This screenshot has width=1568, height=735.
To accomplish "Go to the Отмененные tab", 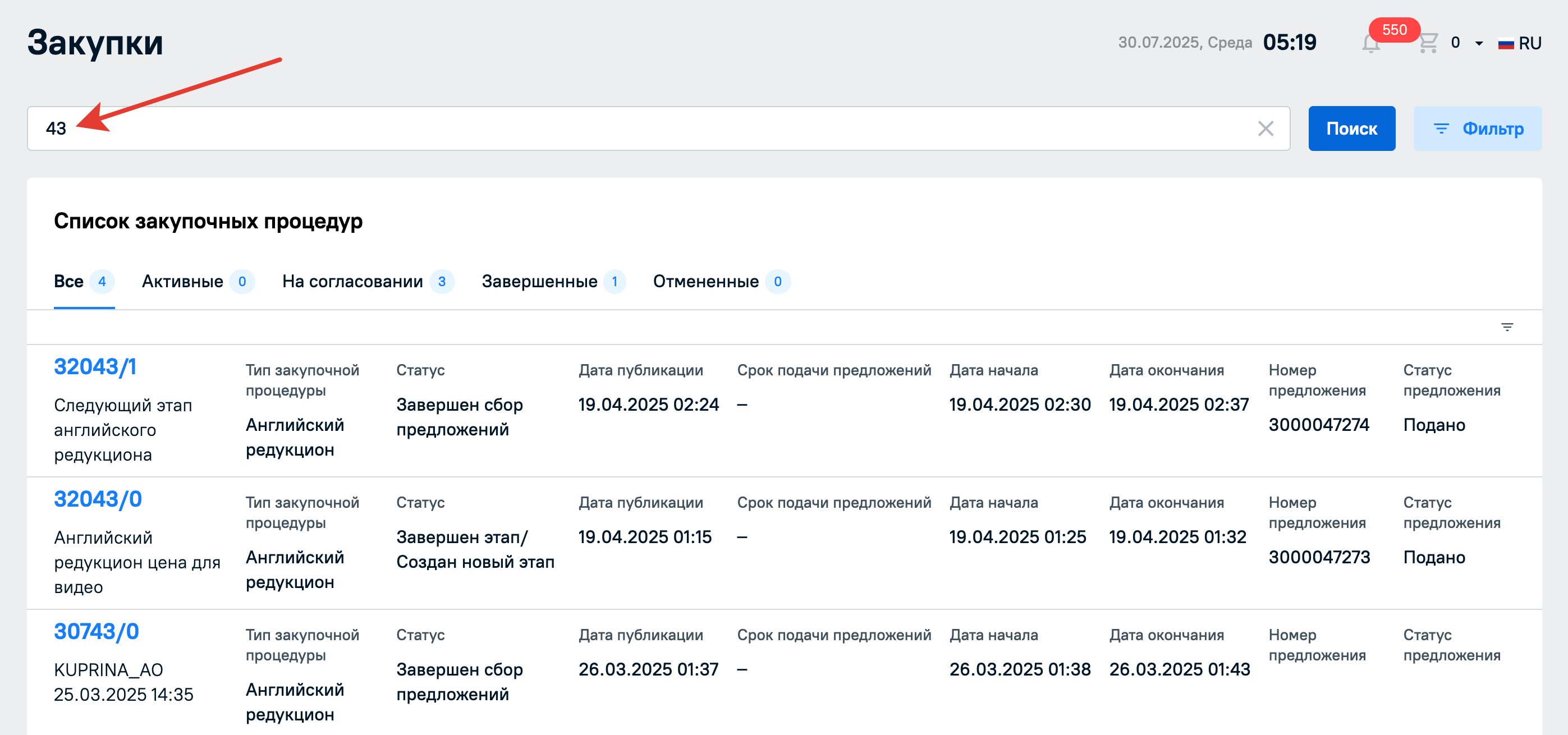I will pyautogui.click(x=705, y=282).
